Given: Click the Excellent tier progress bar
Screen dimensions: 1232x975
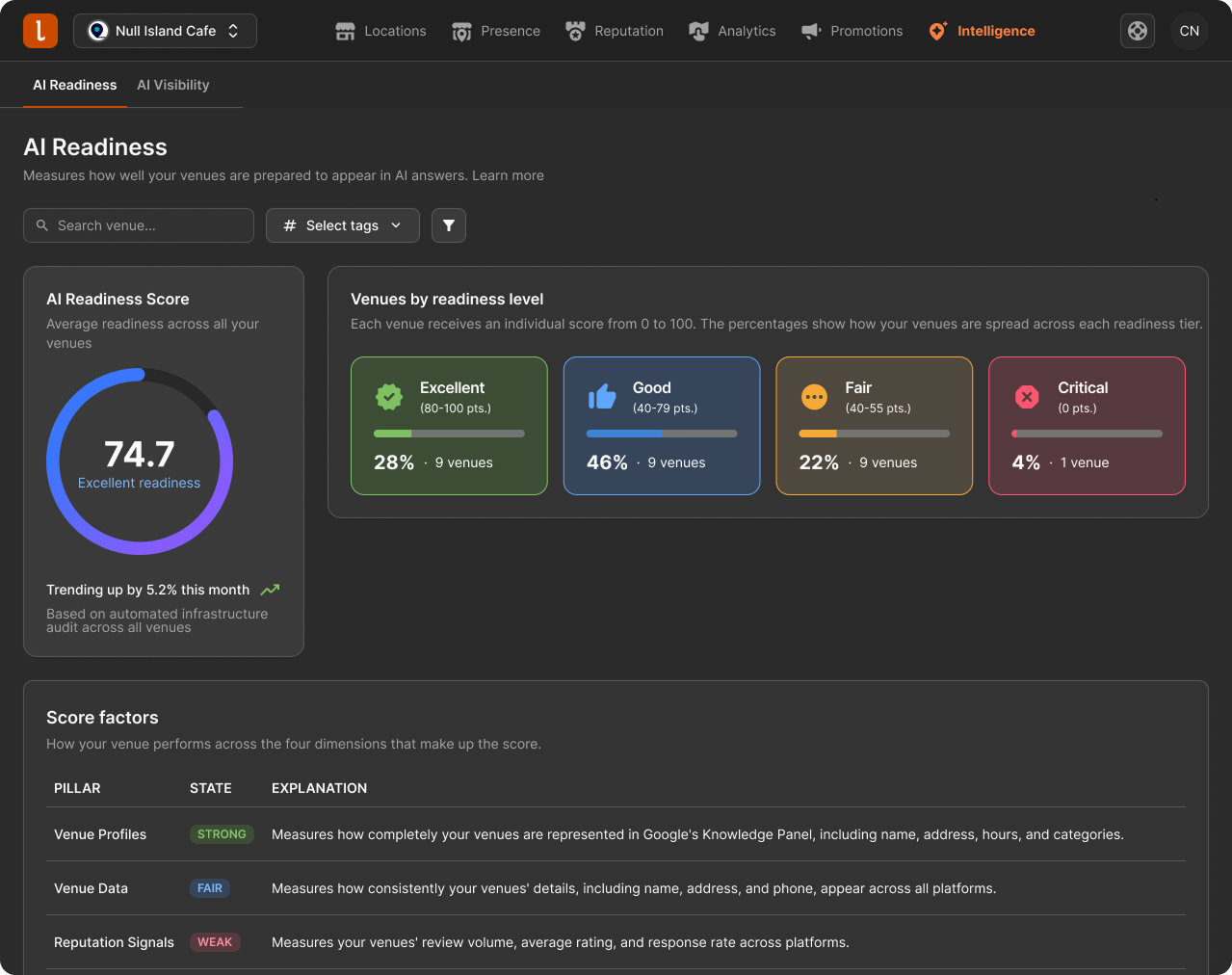Looking at the screenshot, I should click(449, 434).
